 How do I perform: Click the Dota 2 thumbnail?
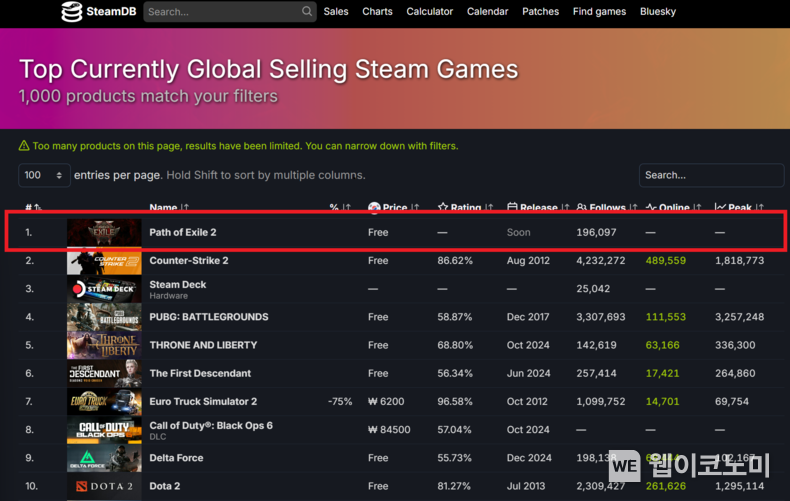[x=104, y=486]
